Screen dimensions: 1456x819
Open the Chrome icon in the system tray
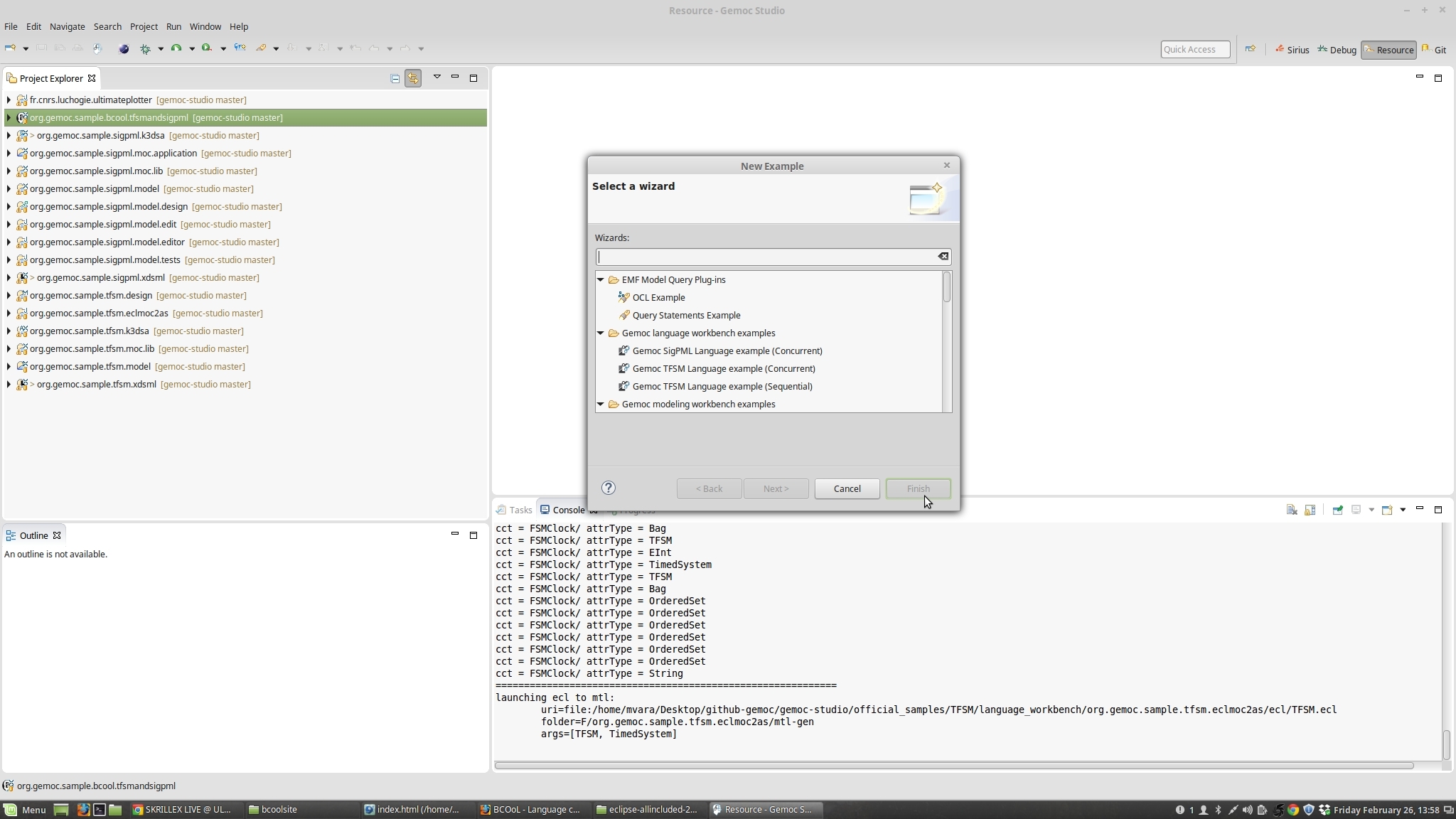point(1293,810)
